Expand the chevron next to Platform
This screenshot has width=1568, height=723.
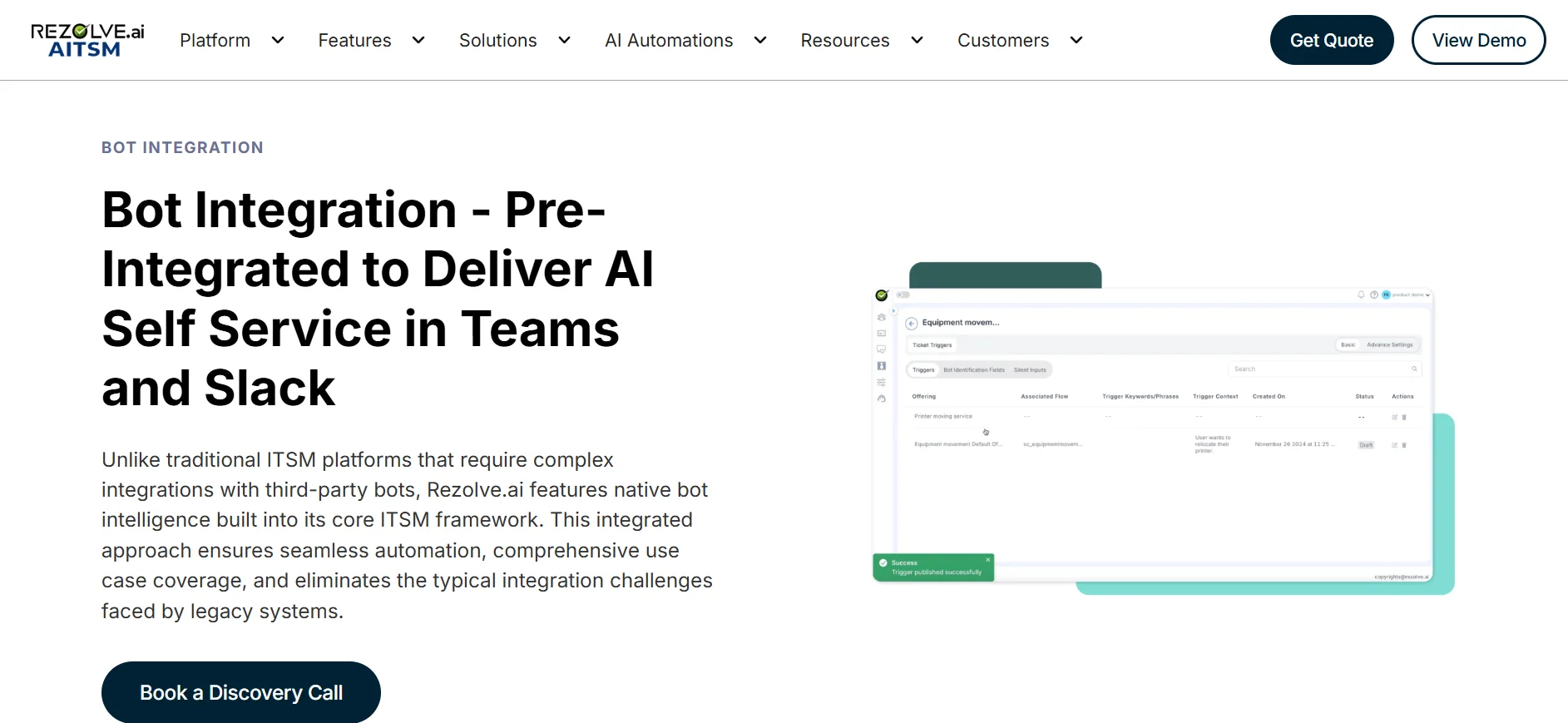[x=278, y=40]
